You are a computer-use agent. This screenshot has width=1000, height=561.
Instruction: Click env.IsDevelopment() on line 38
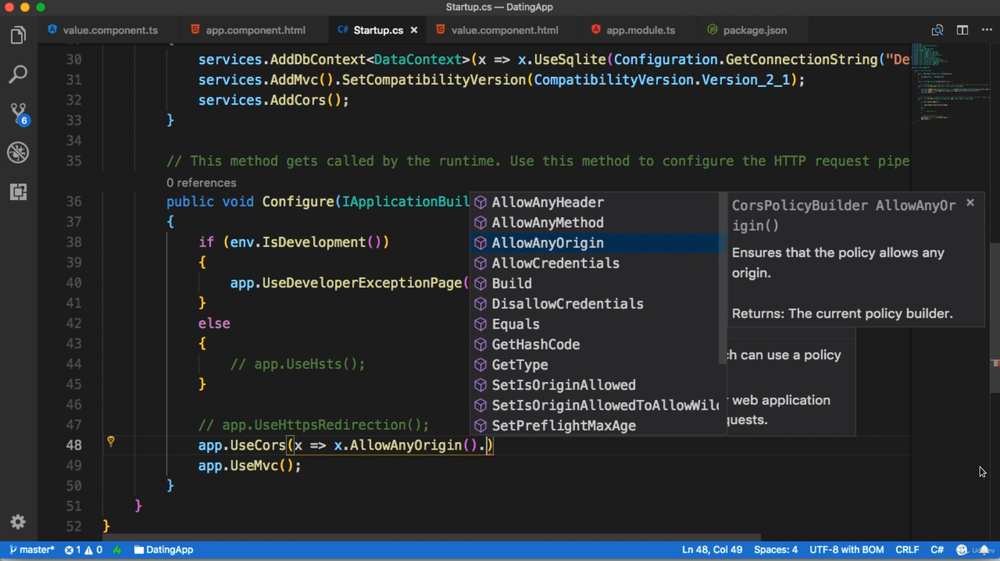[x=305, y=242]
